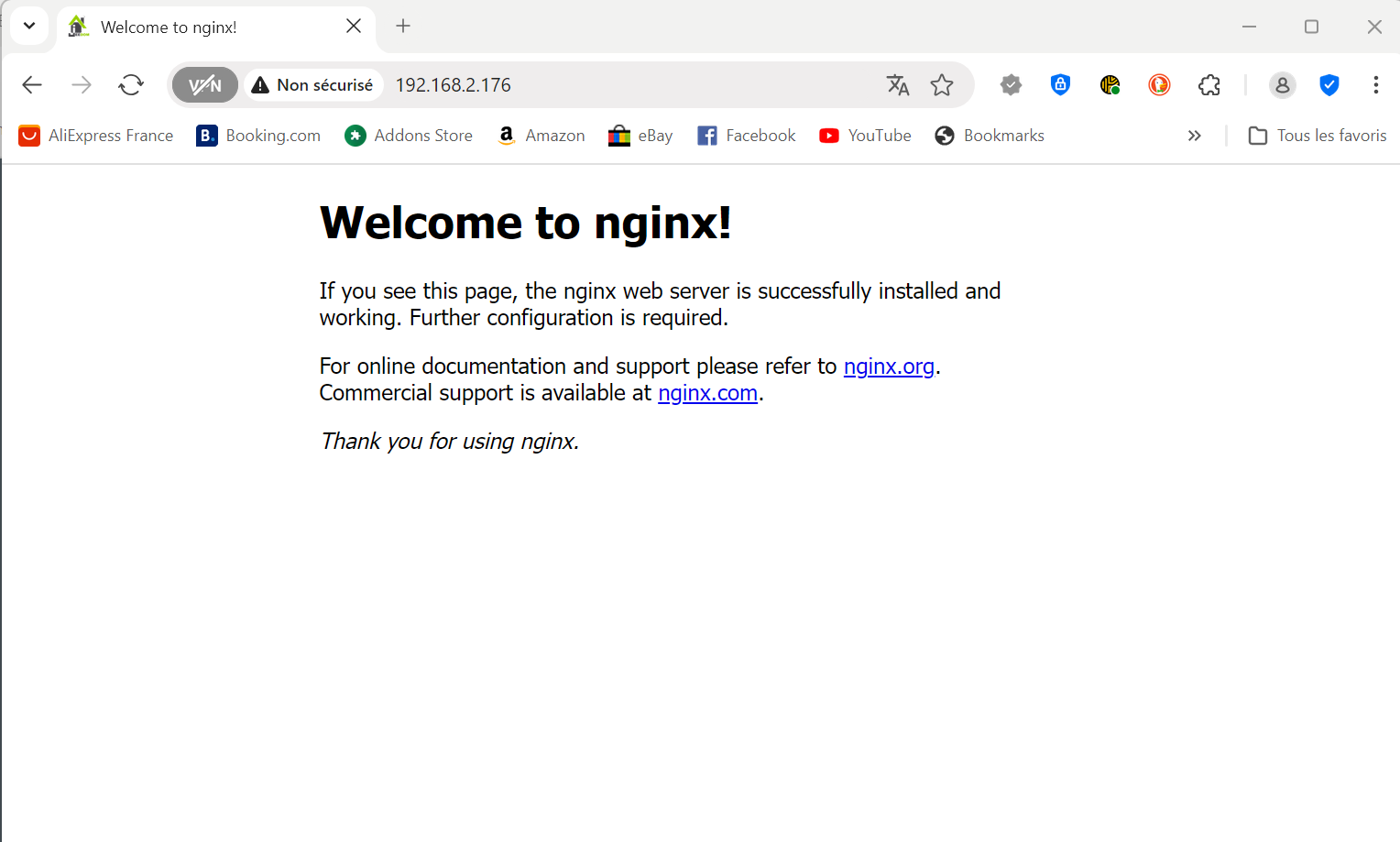Open the gray badge checkmark extension
1400x842 pixels.
[1011, 85]
